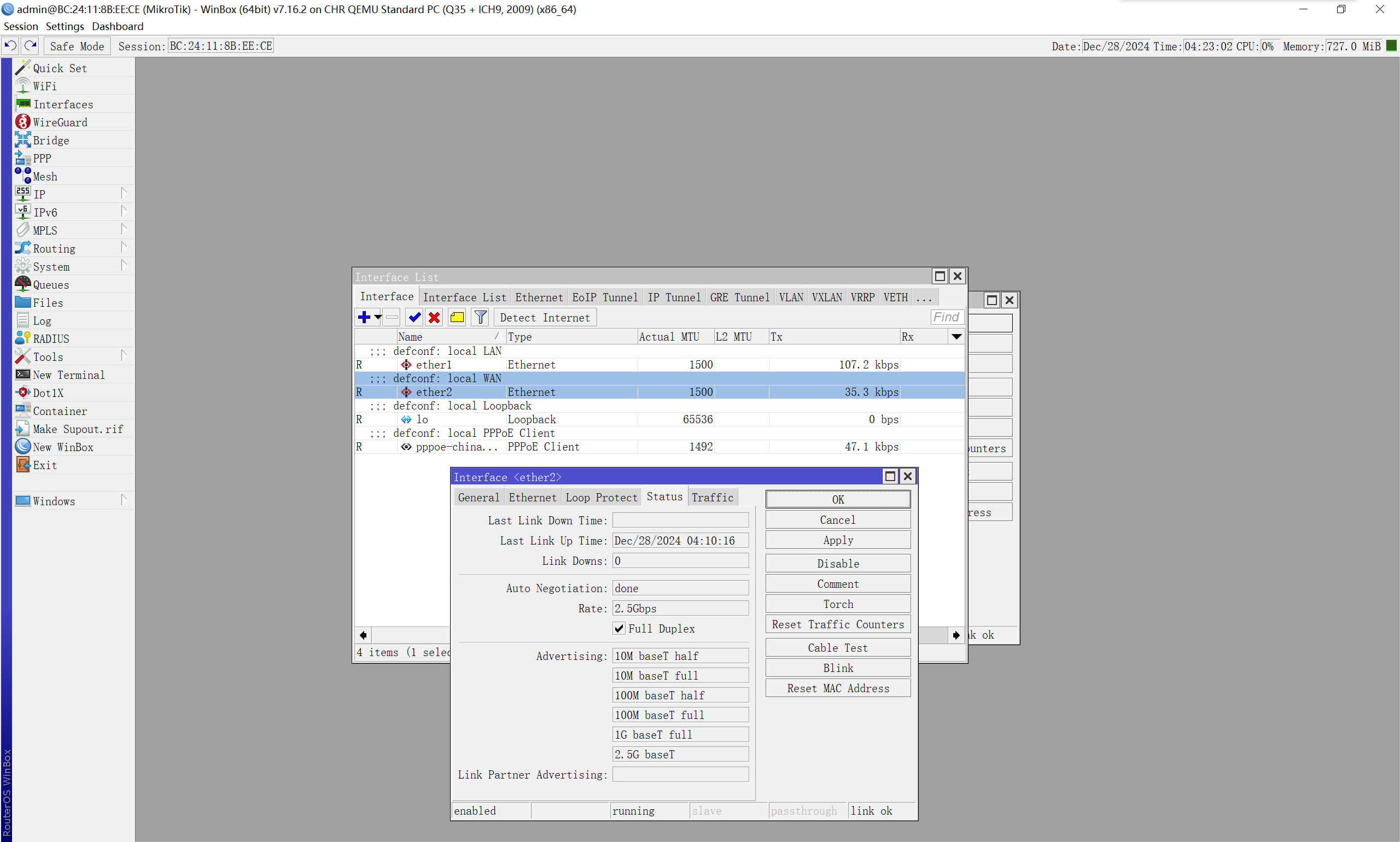Image resolution: width=1400 pixels, height=842 pixels.
Task: Click the Cable Test button
Action: point(838,648)
